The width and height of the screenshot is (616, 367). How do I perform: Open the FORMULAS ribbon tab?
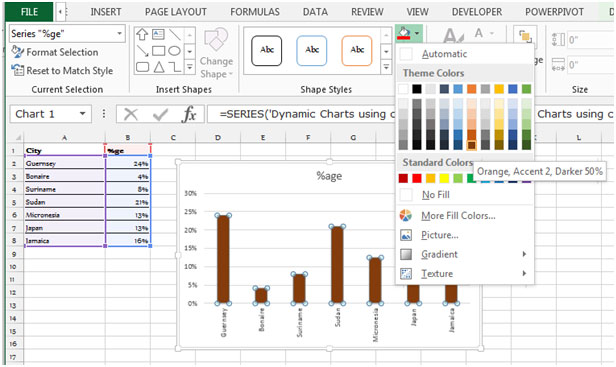255,12
